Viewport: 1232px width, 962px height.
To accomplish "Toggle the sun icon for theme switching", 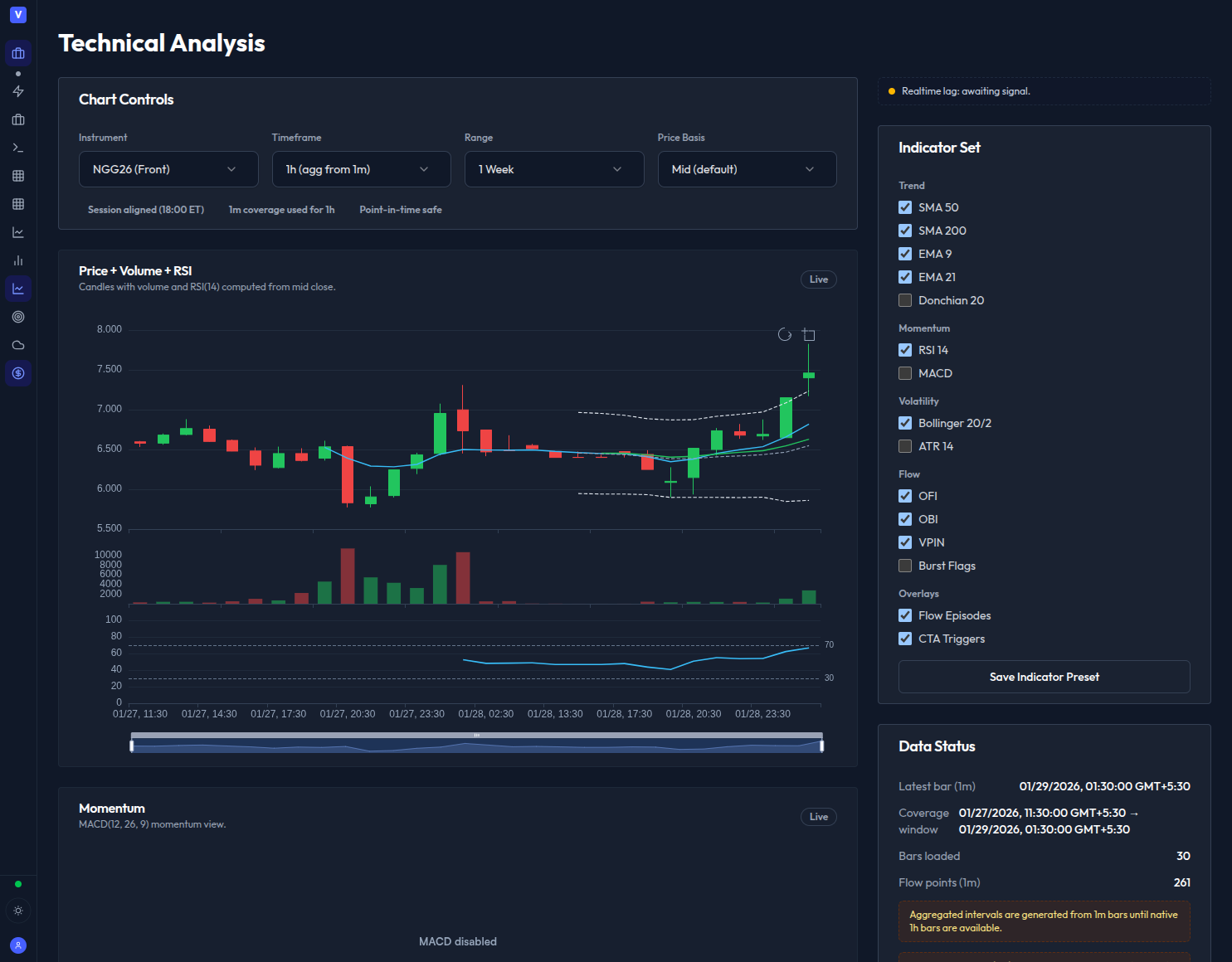I will (x=18, y=911).
